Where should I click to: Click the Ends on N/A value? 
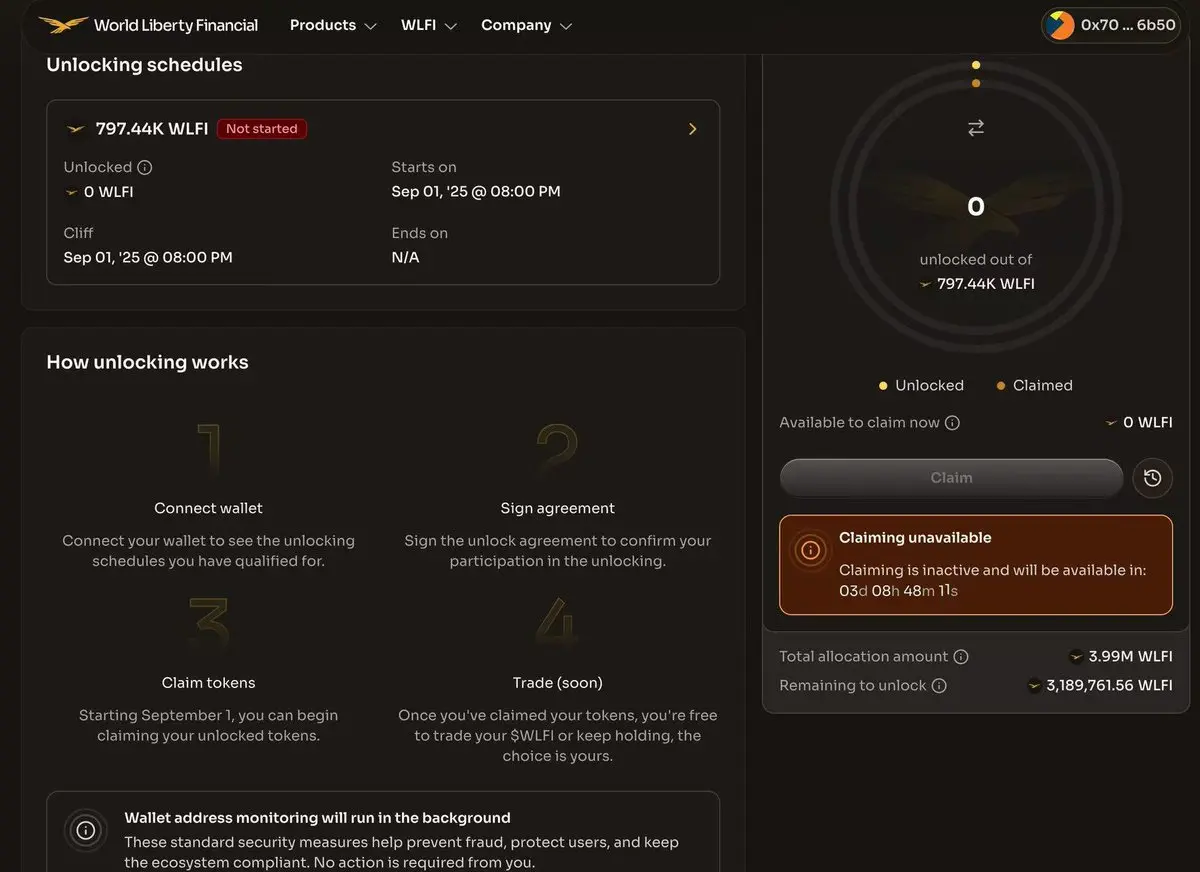tap(405, 257)
